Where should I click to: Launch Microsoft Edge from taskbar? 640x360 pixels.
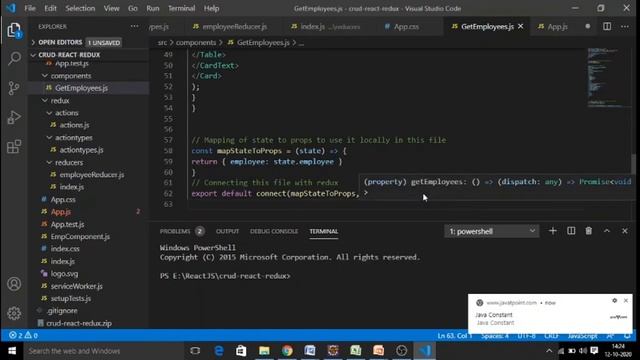(x=219, y=351)
